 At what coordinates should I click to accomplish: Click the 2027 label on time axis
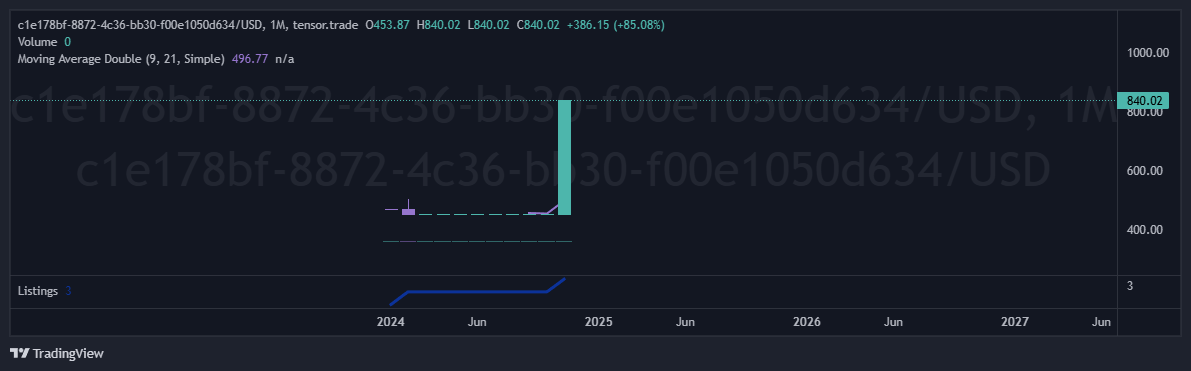pyautogui.click(x=1015, y=322)
